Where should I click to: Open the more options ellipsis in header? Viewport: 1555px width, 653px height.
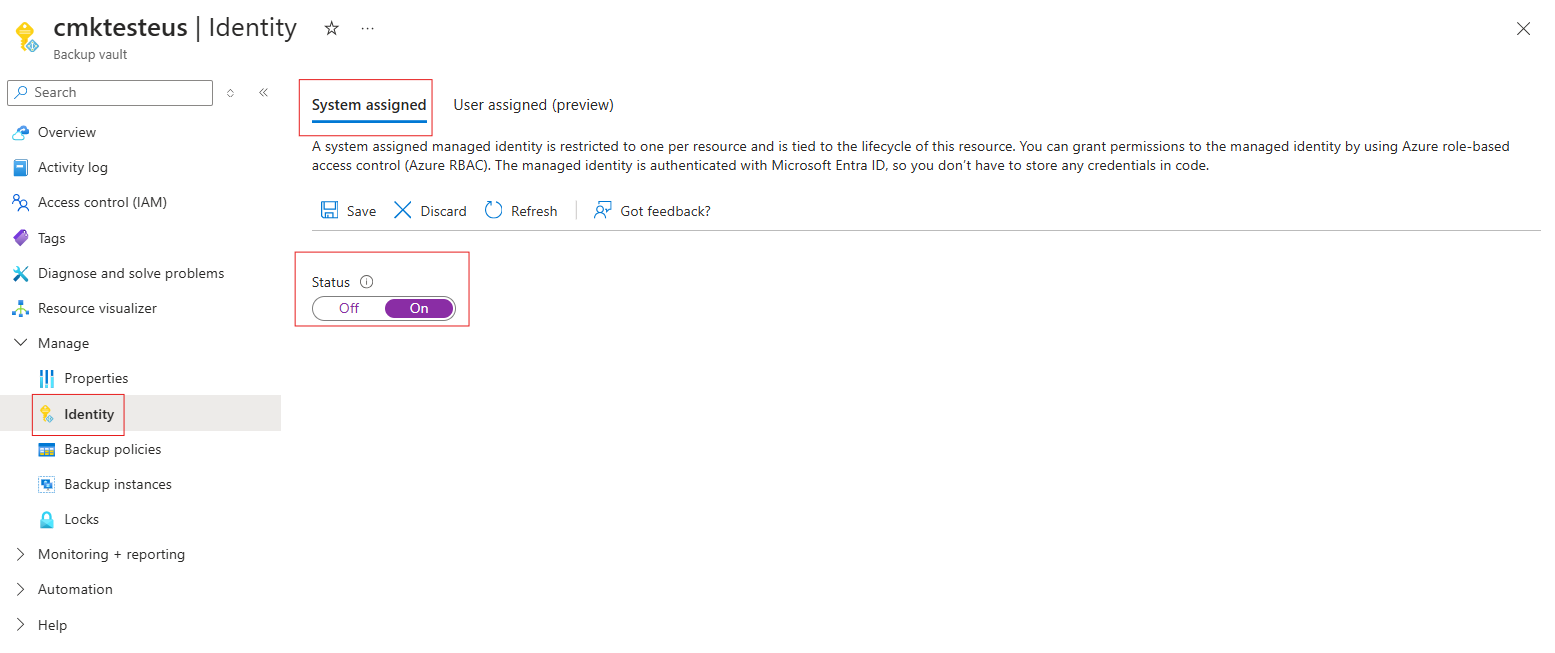[368, 29]
